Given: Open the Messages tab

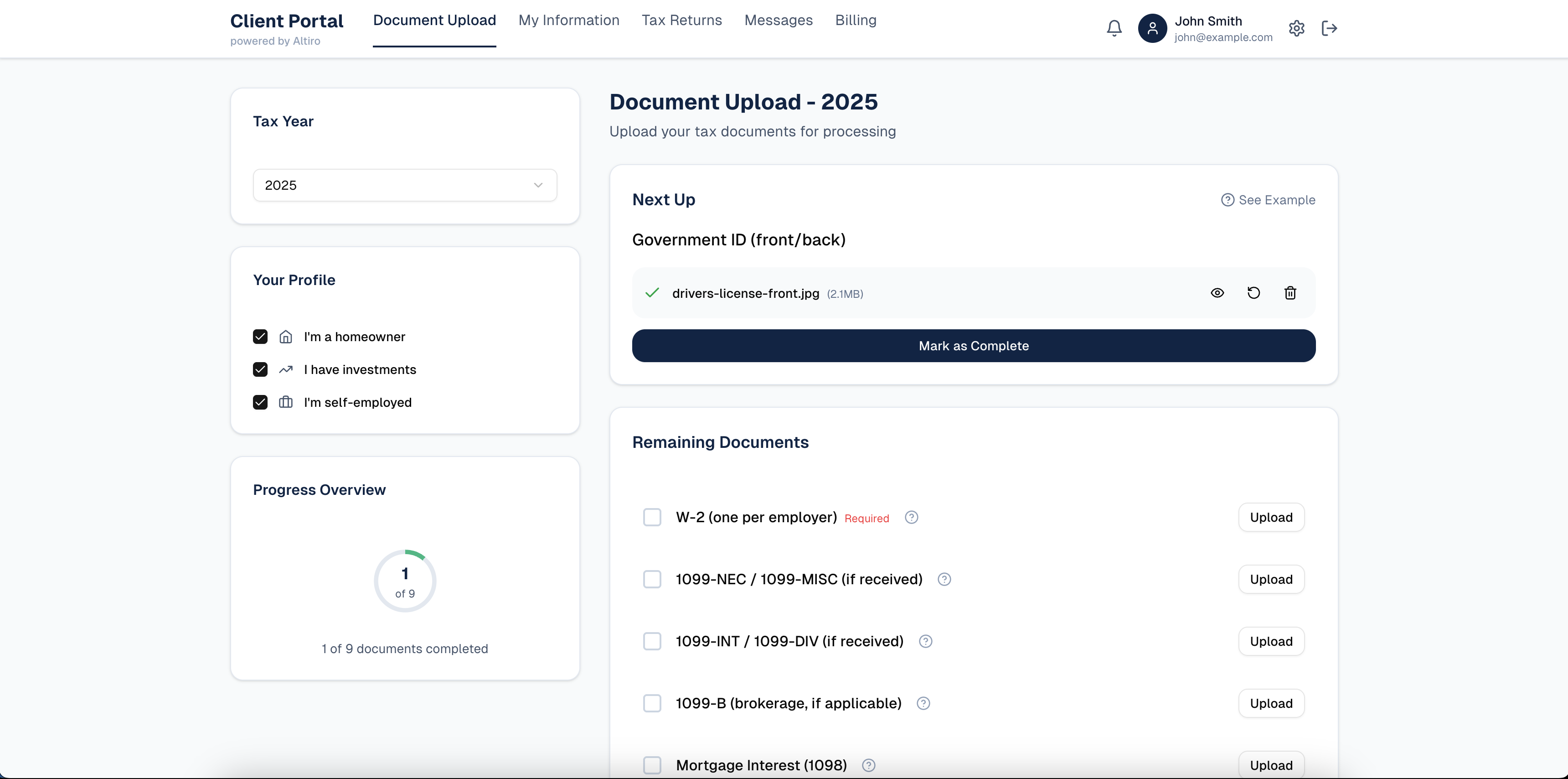Looking at the screenshot, I should [x=779, y=20].
